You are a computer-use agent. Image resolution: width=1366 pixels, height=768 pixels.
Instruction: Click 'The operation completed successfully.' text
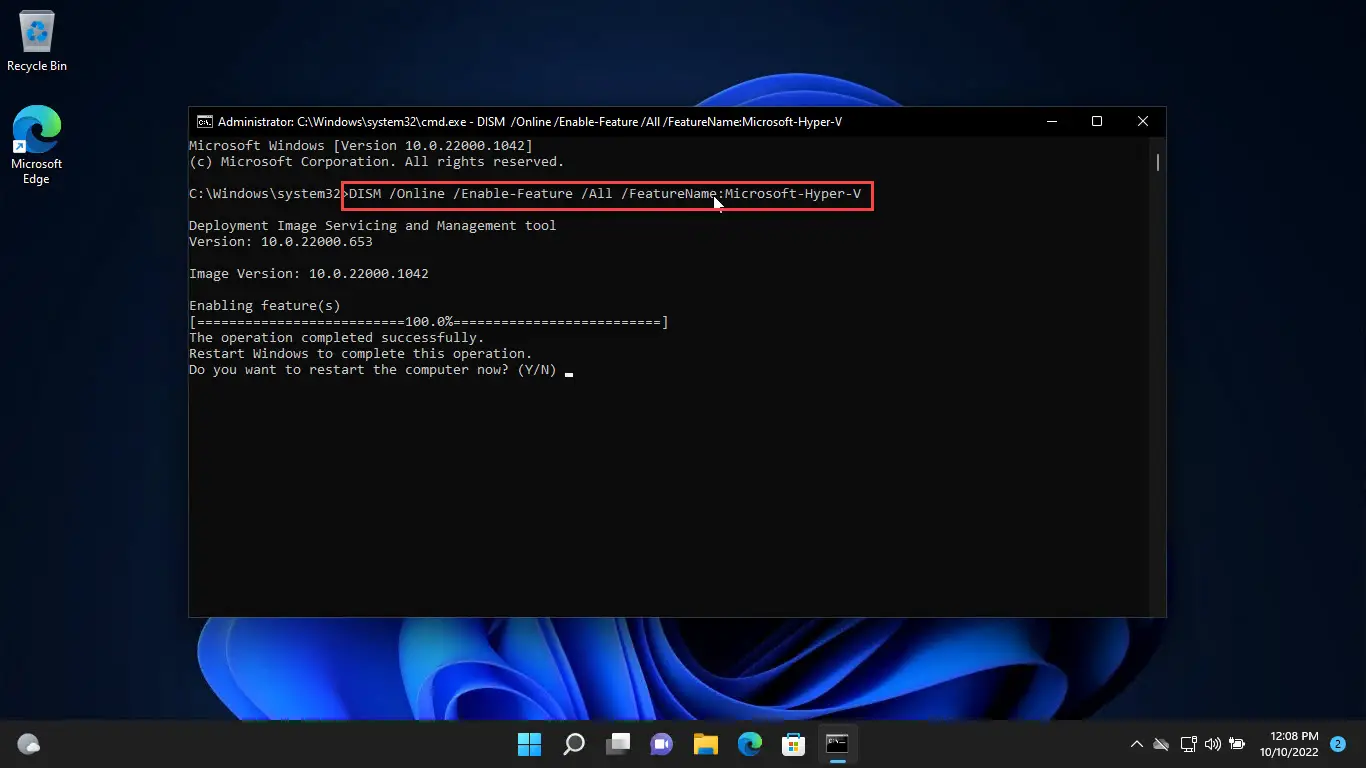click(x=336, y=338)
